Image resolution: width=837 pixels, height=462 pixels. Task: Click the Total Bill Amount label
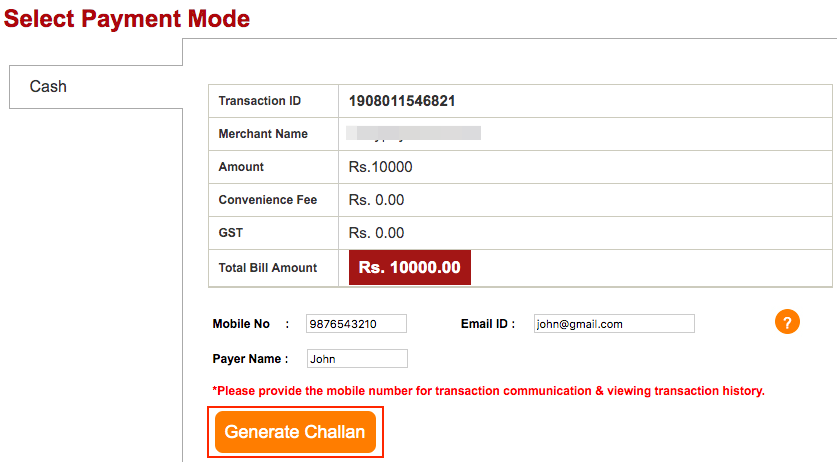(268, 268)
